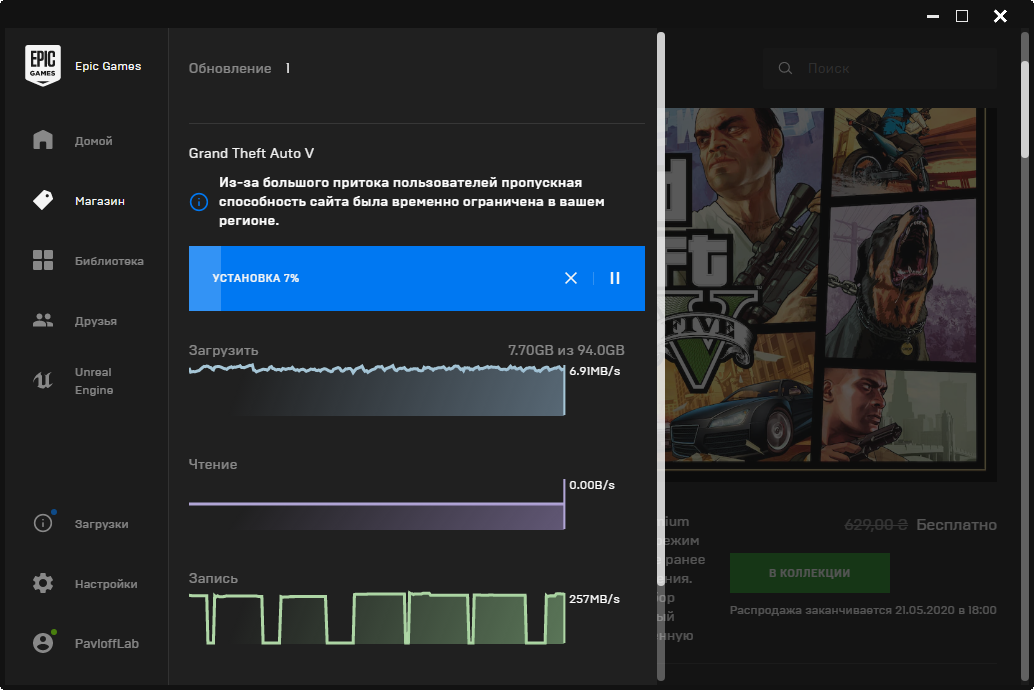Screen dimensions: 1034x690
Task: Click the 7.70GB из 94.0GB text
Action: tap(566, 350)
